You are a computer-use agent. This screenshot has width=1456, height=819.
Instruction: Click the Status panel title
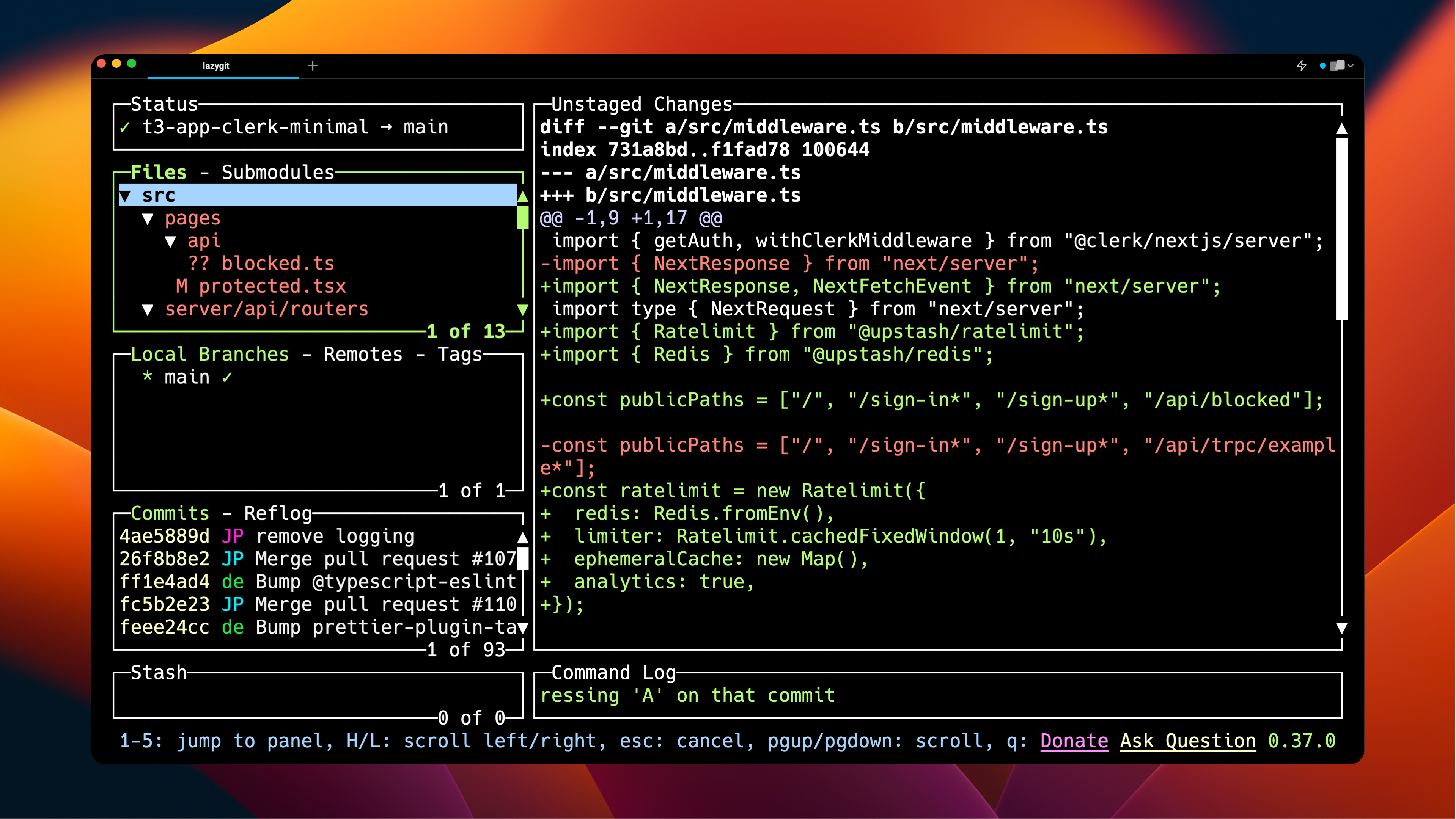point(165,105)
